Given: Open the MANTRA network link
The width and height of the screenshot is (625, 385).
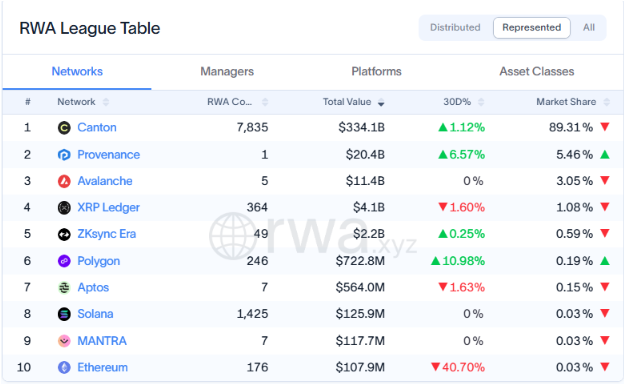Looking at the screenshot, I should (x=102, y=341).
